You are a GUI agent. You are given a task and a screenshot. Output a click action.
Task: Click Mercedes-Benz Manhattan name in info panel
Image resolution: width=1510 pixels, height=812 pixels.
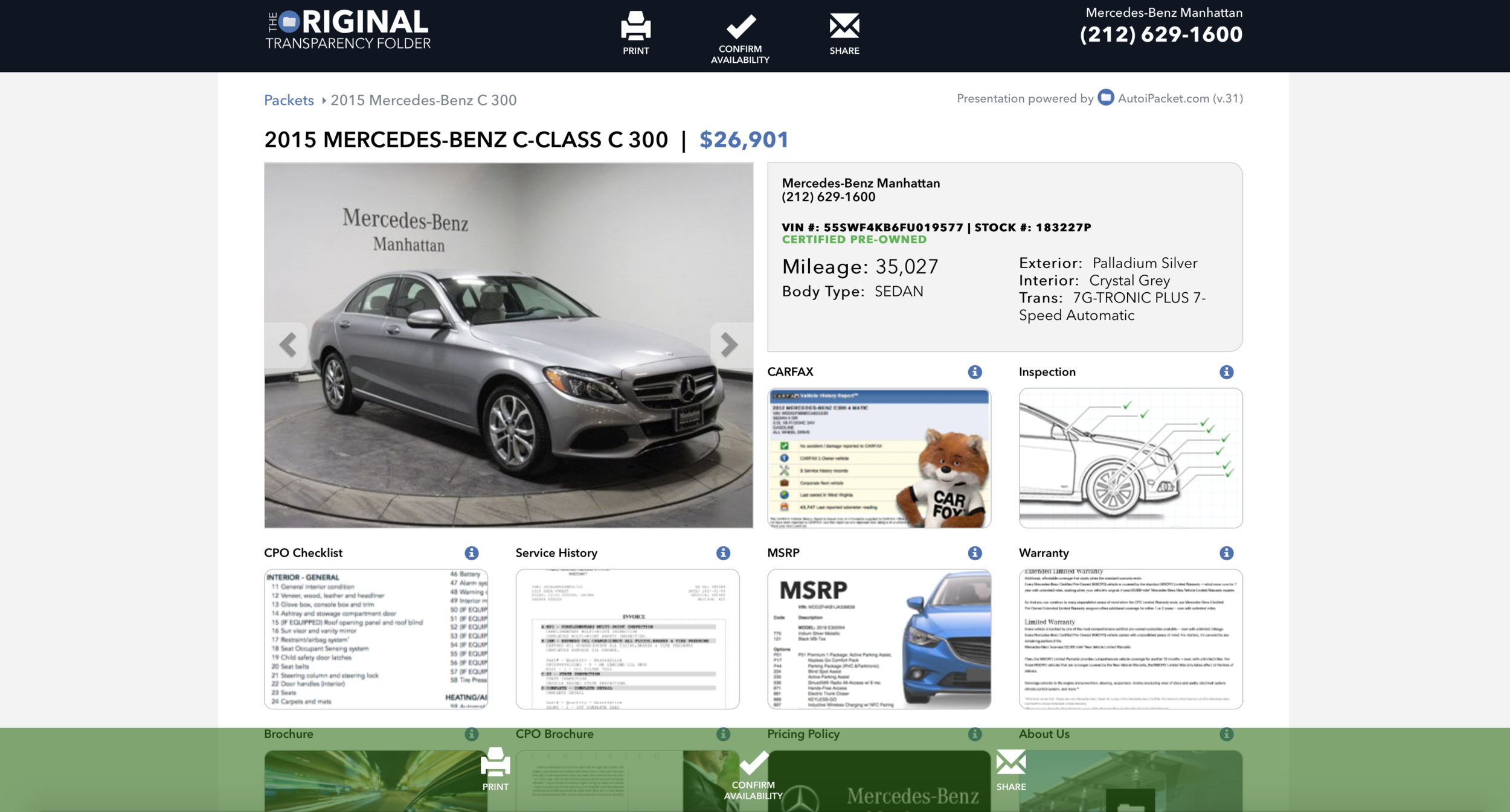tap(861, 183)
